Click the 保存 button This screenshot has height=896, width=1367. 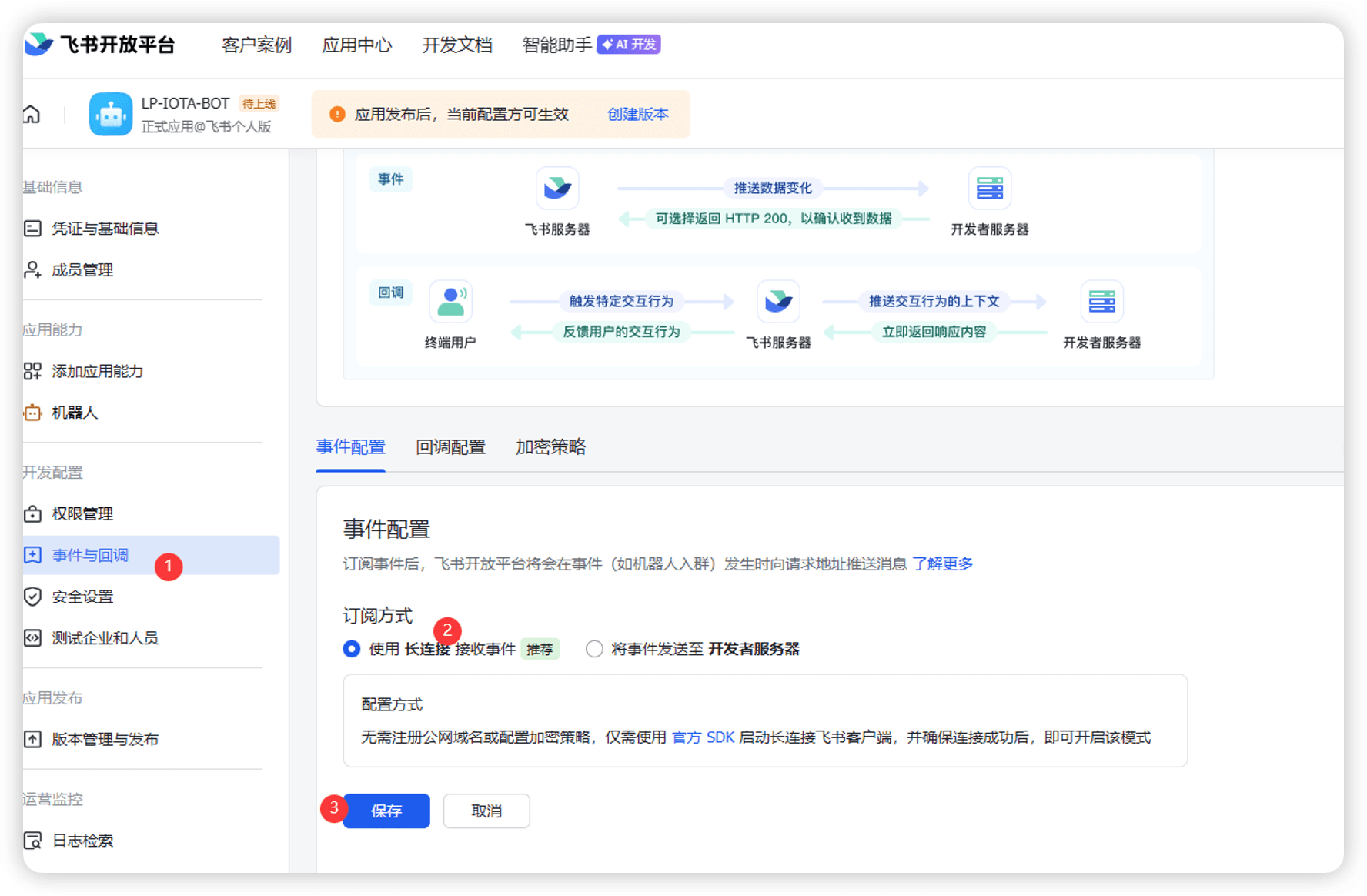(386, 811)
